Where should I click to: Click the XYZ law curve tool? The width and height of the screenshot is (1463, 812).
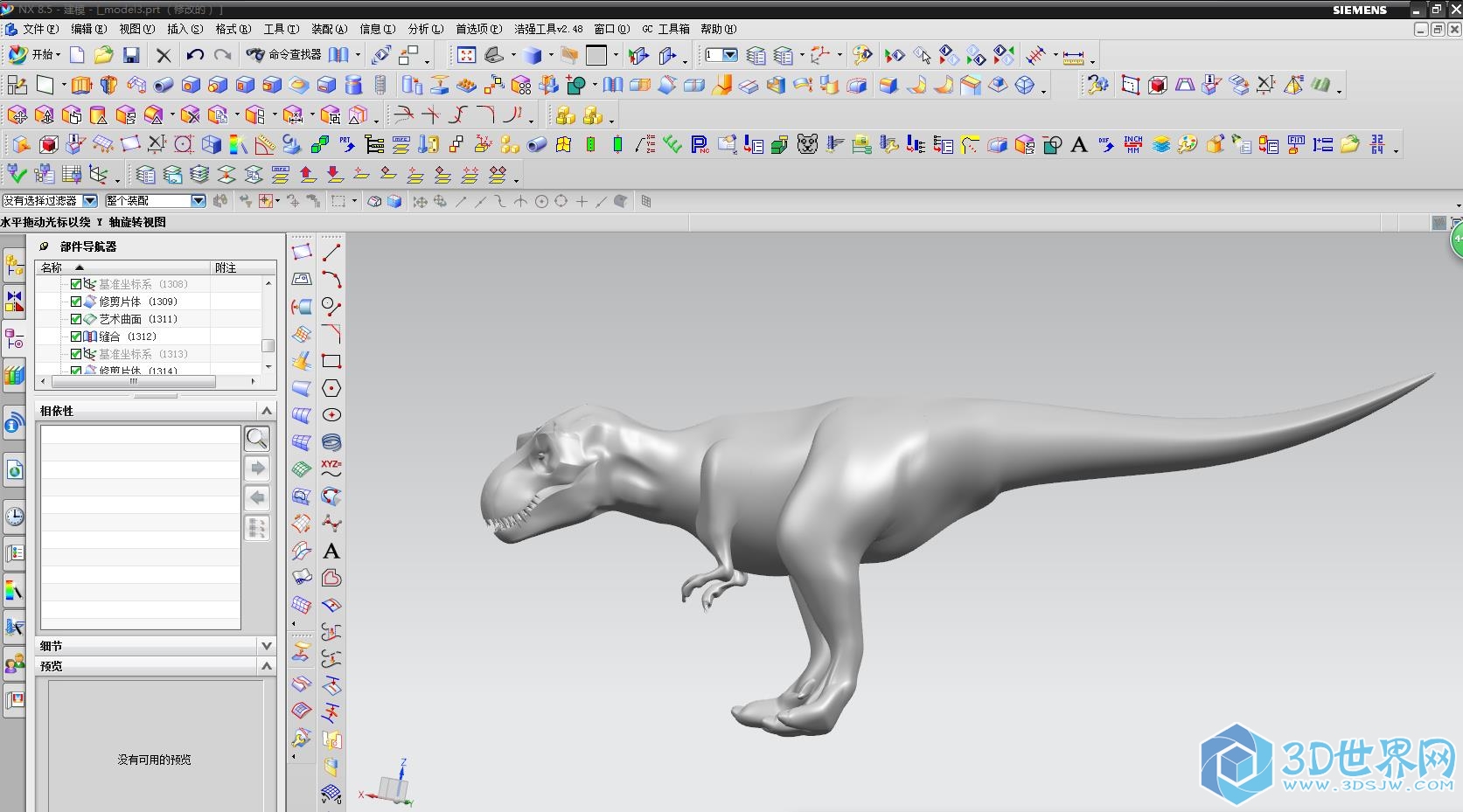[331, 469]
